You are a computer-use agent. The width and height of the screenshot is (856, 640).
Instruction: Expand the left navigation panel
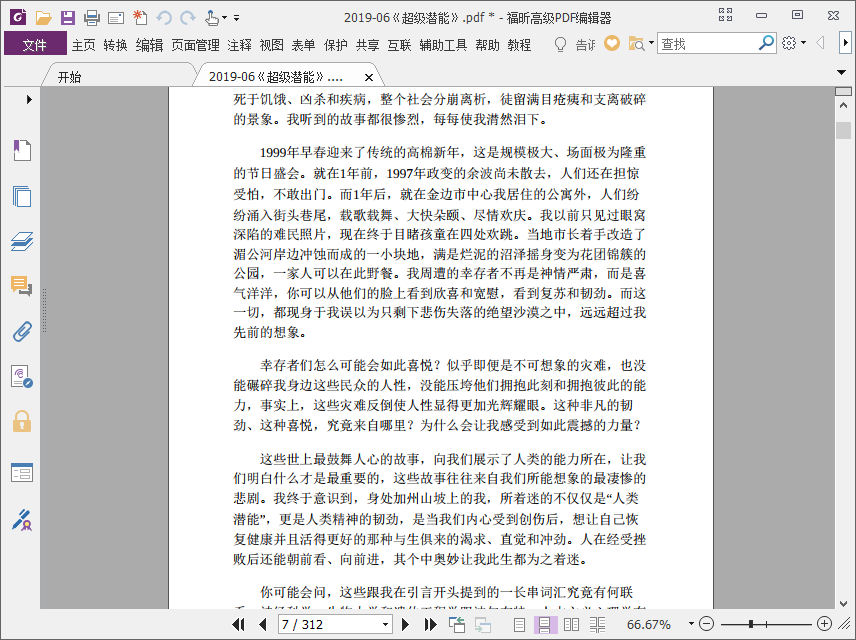click(x=29, y=99)
